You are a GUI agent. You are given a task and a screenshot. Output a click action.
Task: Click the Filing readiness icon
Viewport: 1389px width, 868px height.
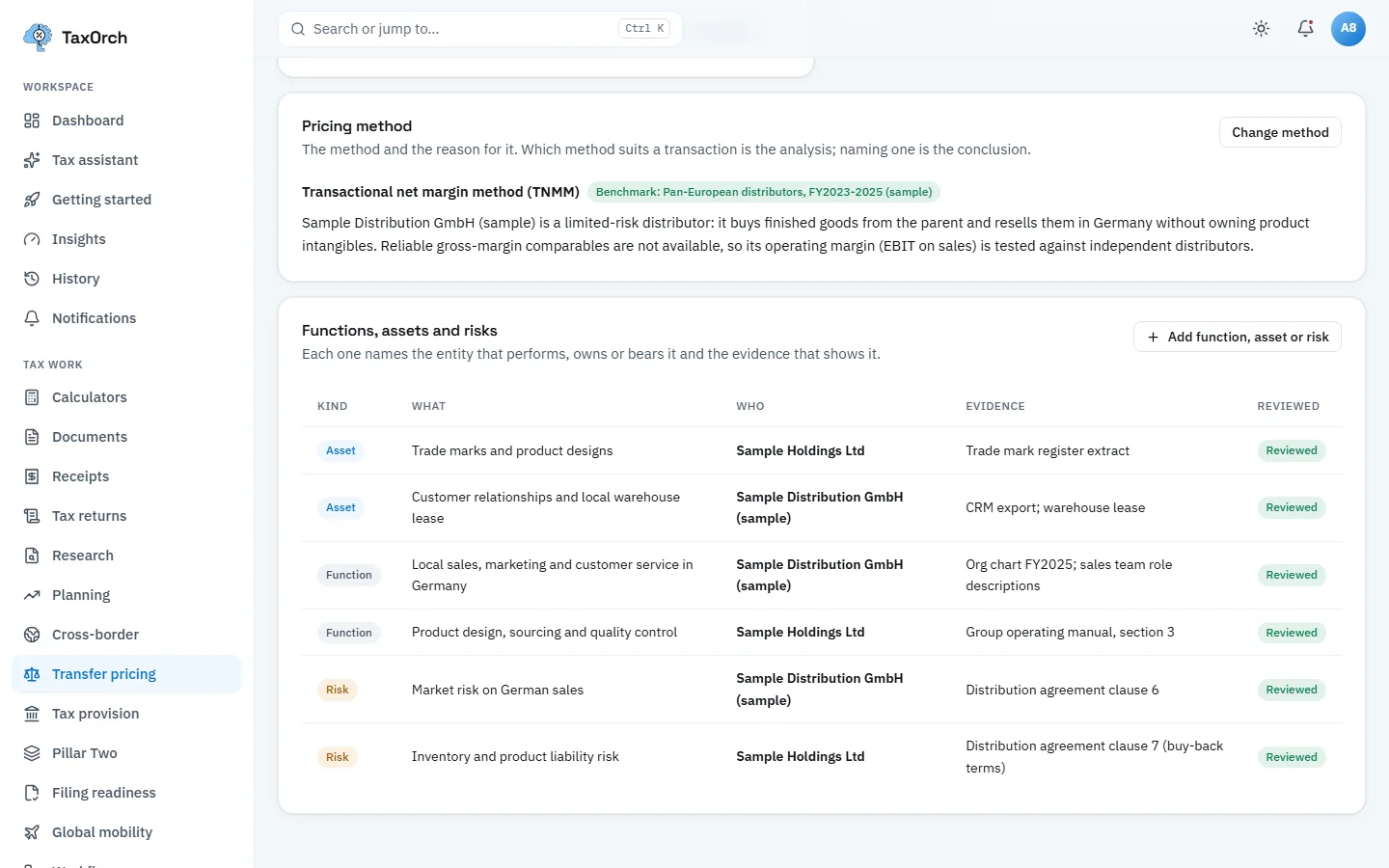32,793
